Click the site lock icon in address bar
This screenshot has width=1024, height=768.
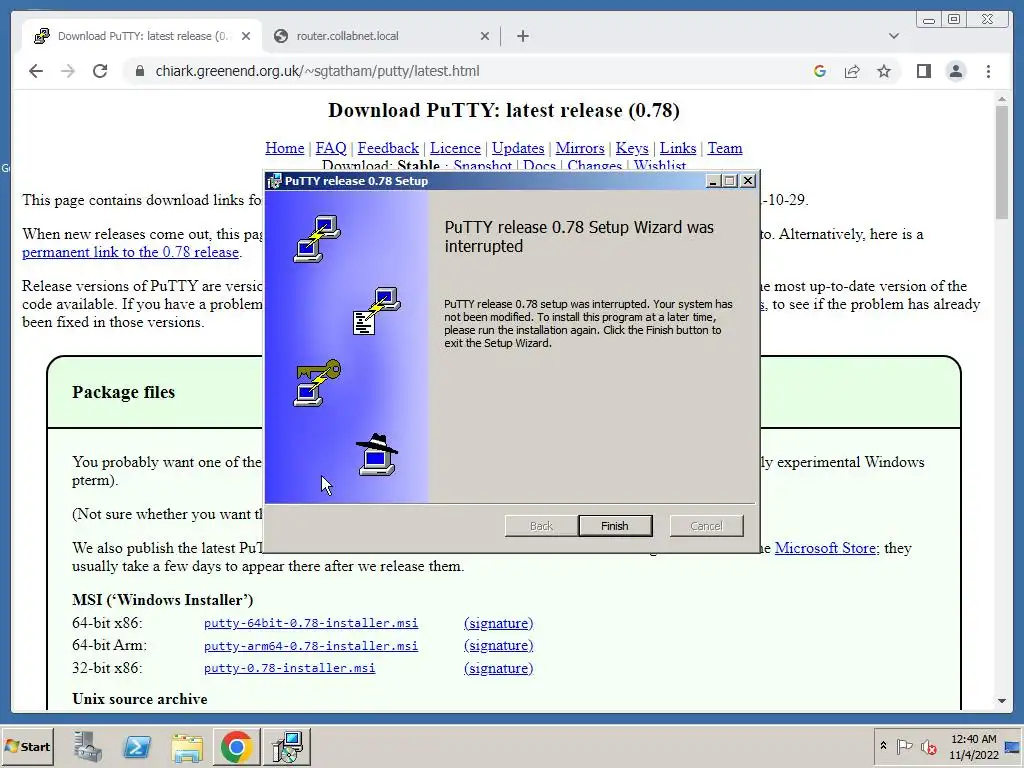pyautogui.click(x=139, y=71)
